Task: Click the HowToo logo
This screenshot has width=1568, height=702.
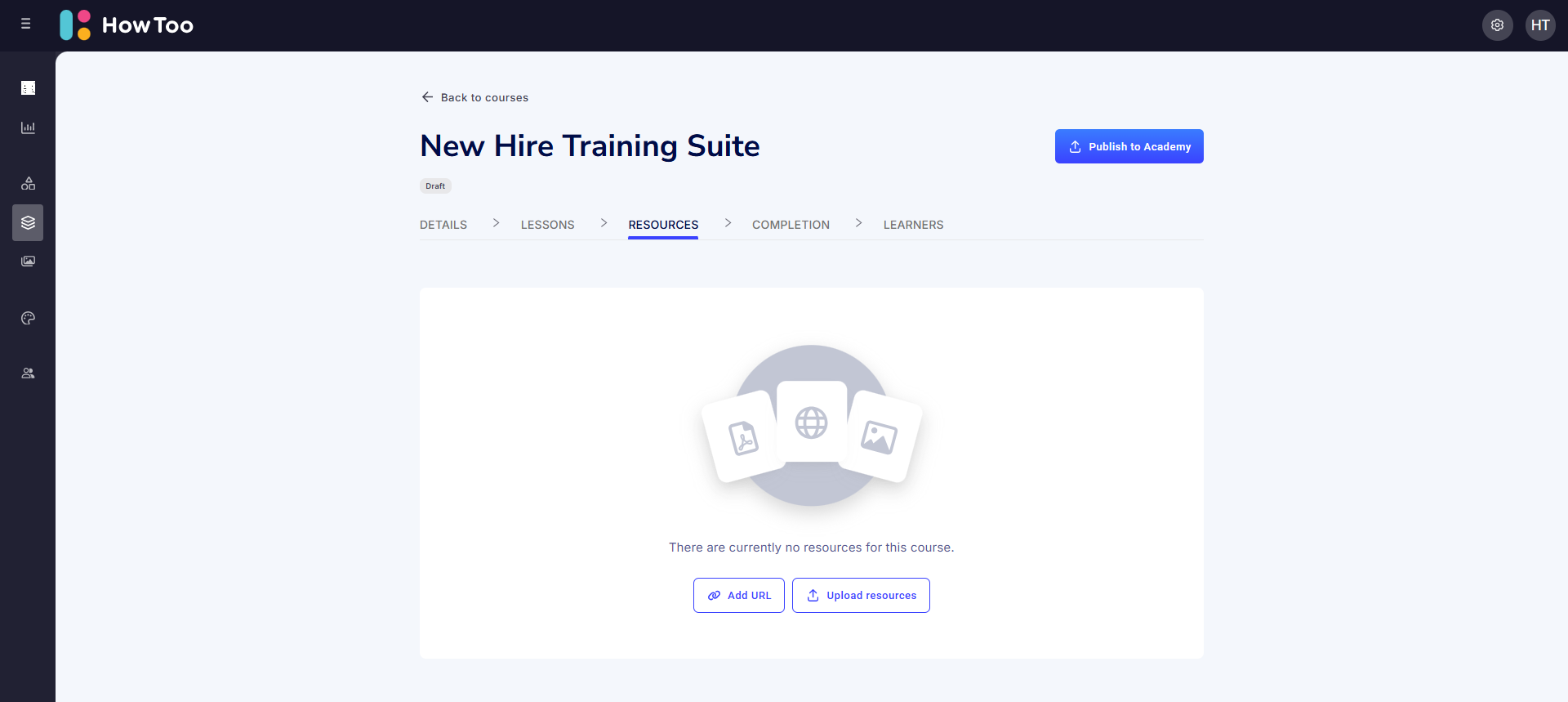Action: click(127, 25)
